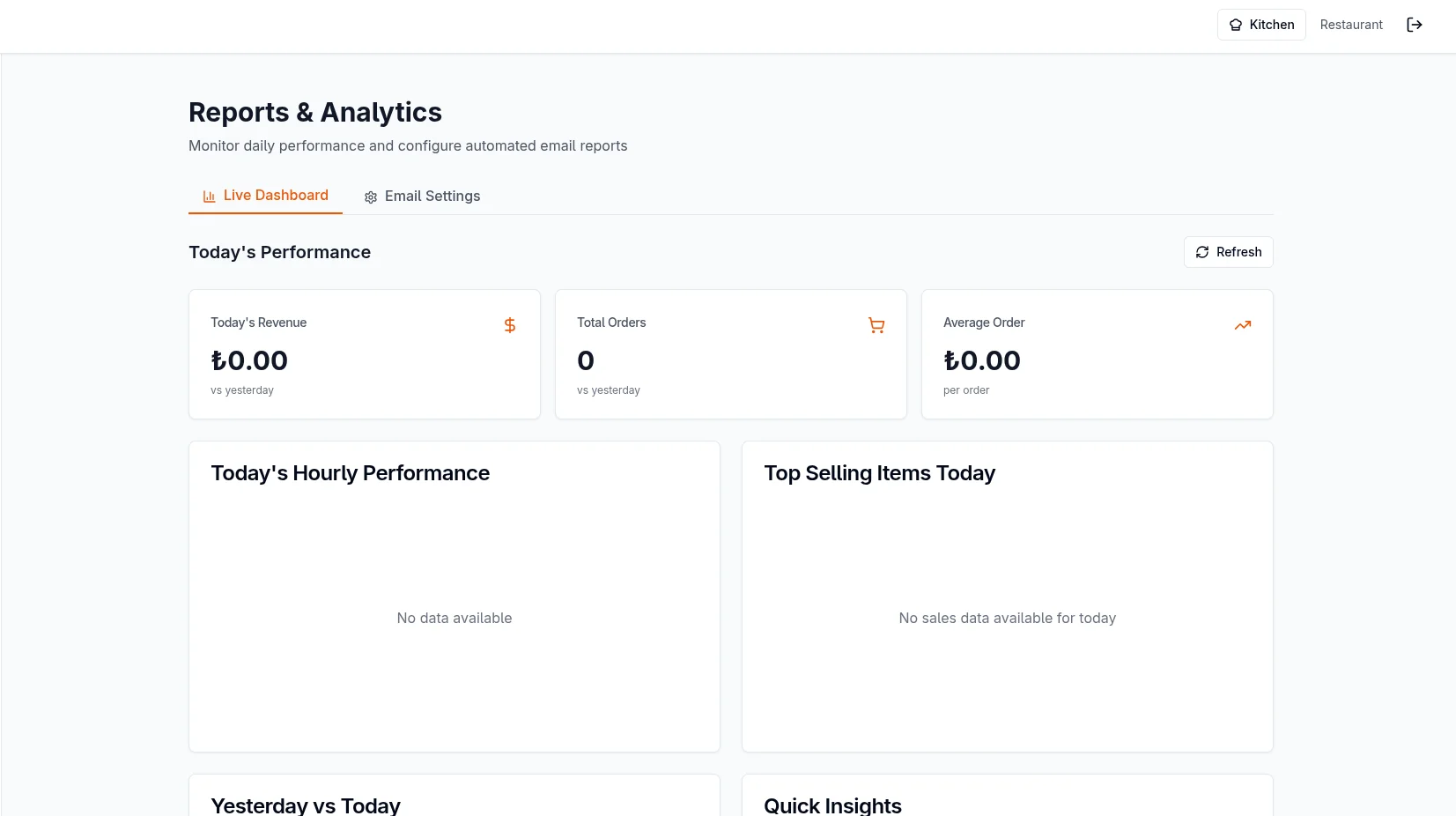This screenshot has width=1456, height=816.
Task: Click the Top Selling Items Today panel
Action: (x=1007, y=597)
